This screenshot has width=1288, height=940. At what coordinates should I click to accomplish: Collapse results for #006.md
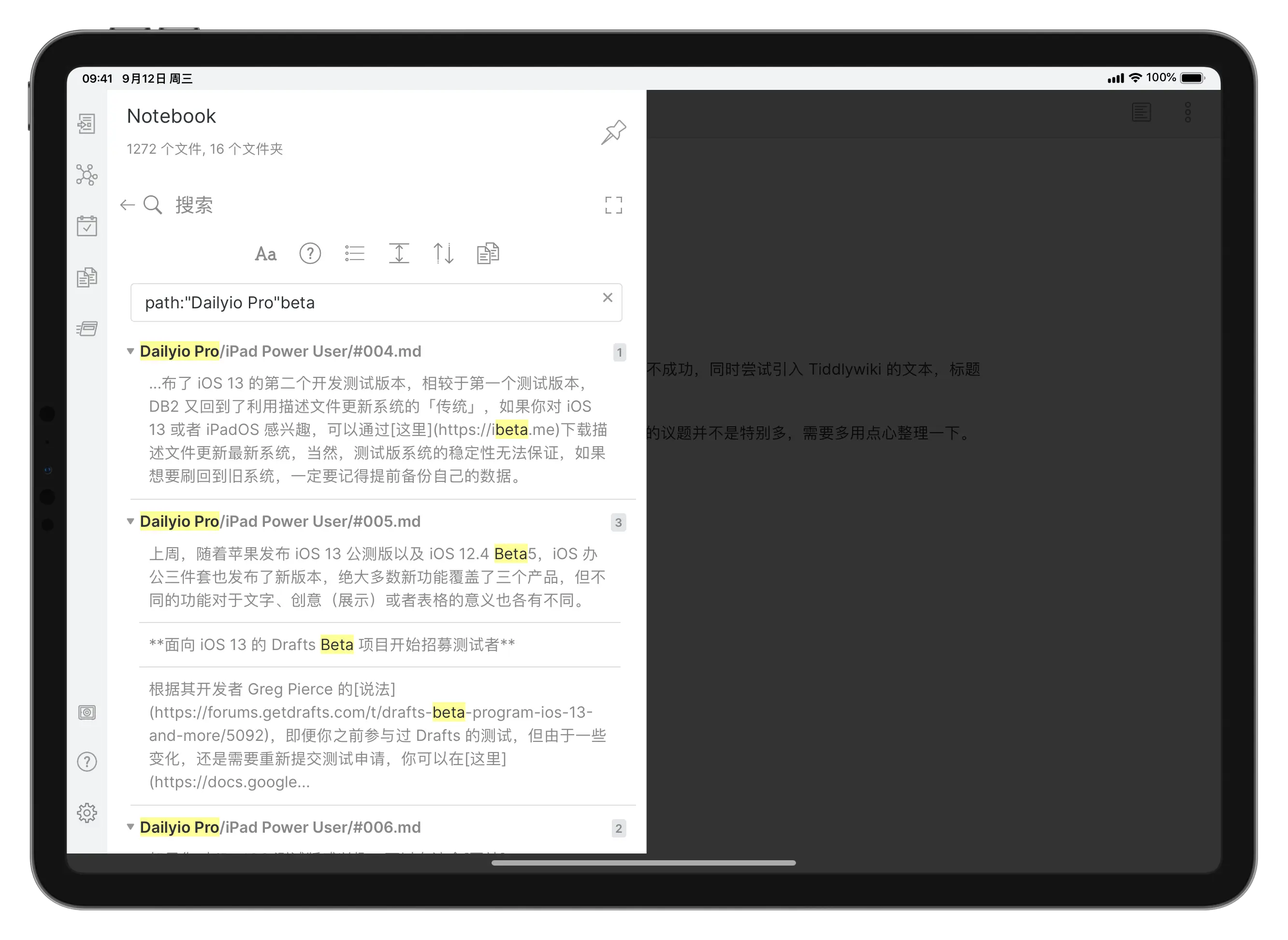(x=130, y=827)
